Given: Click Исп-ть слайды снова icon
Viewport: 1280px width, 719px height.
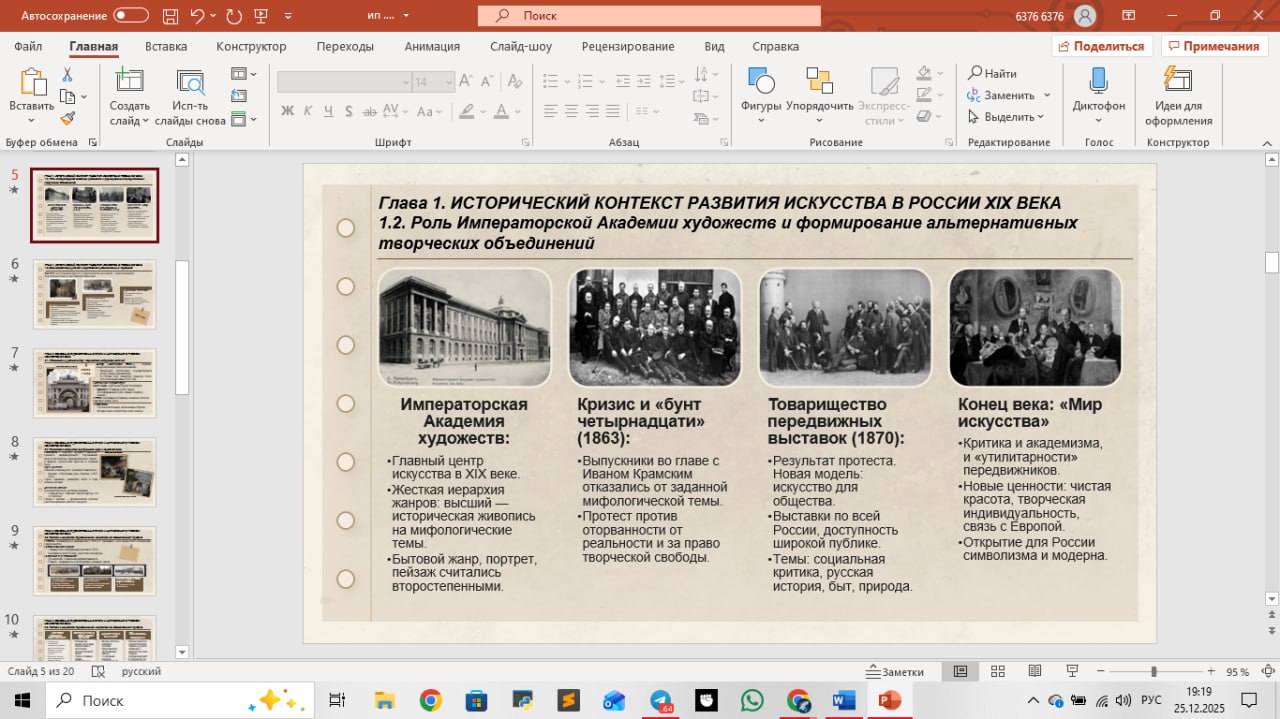Looking at the screenshot, I should pos(190,83).
